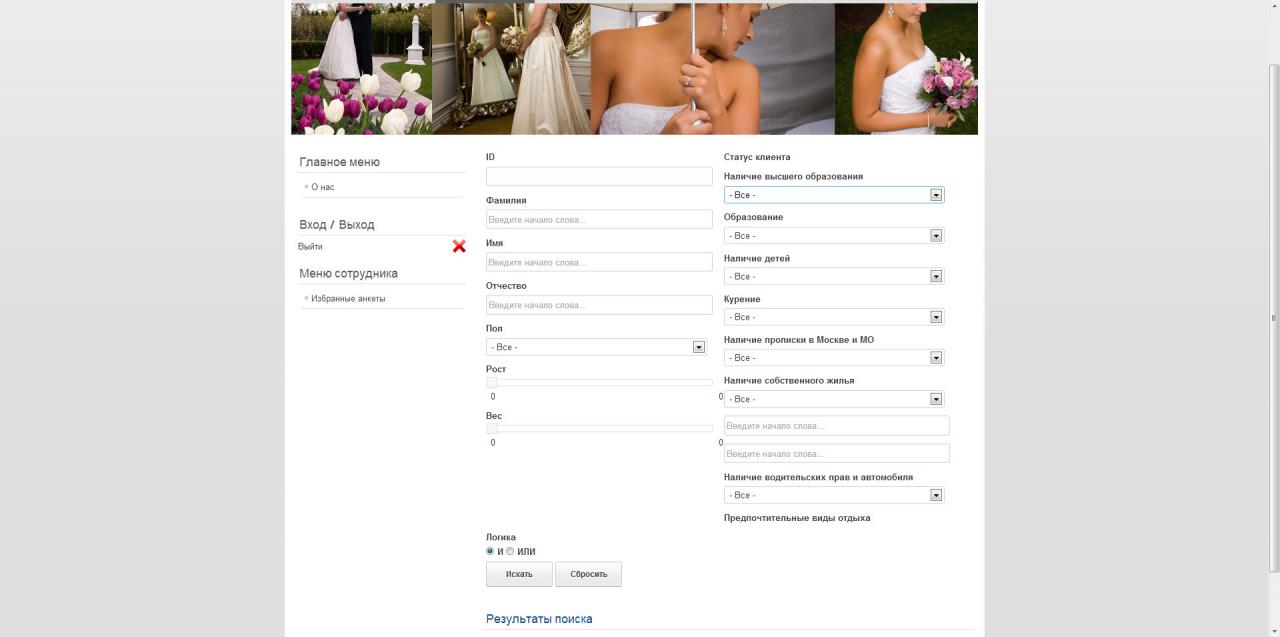
Task: Expand Наличие водительских прав и автомобиля dropdown
Action: 833,495
